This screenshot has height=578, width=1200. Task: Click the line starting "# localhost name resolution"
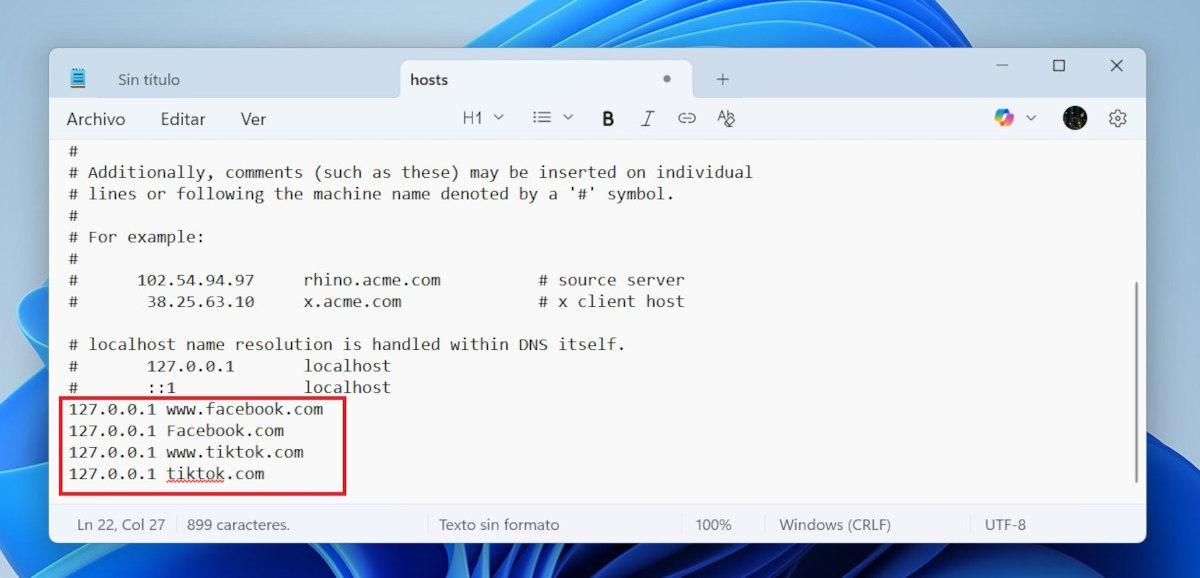(347, 344)
